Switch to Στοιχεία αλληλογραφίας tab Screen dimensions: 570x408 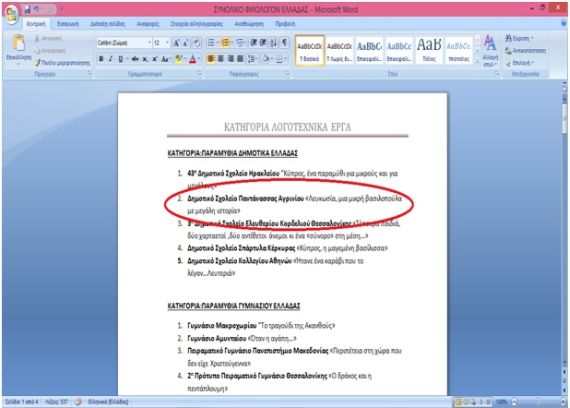(x=197, y=24)
